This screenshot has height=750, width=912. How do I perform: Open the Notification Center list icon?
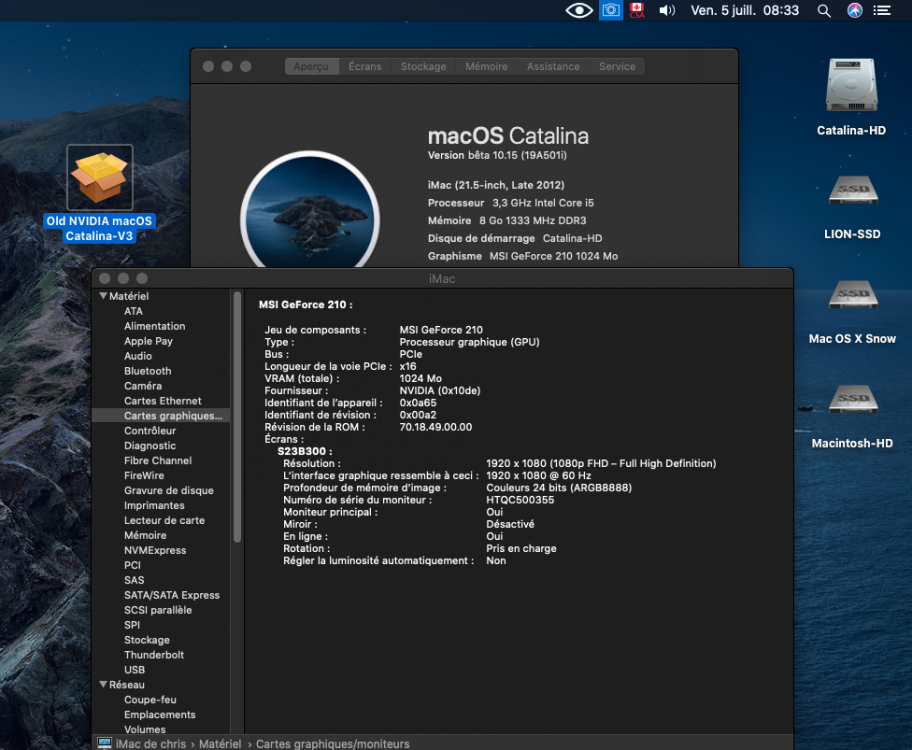pos(882,10)
